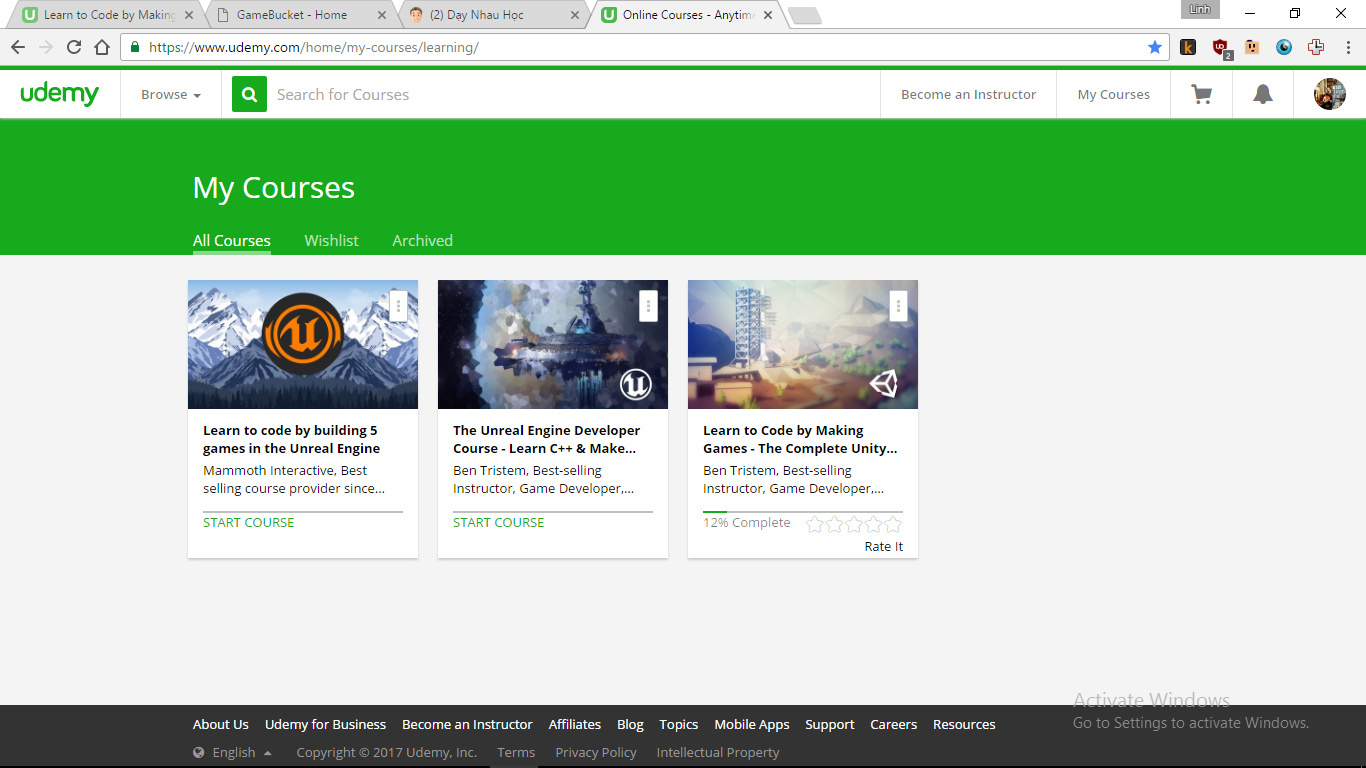1366x768 pixels.
Task: Click the browser forward arrow
Action: 46,47
